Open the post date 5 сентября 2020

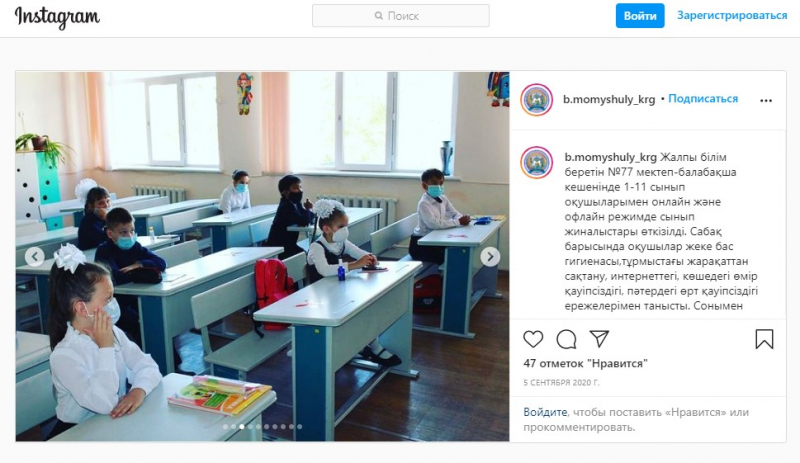[561, 382]
